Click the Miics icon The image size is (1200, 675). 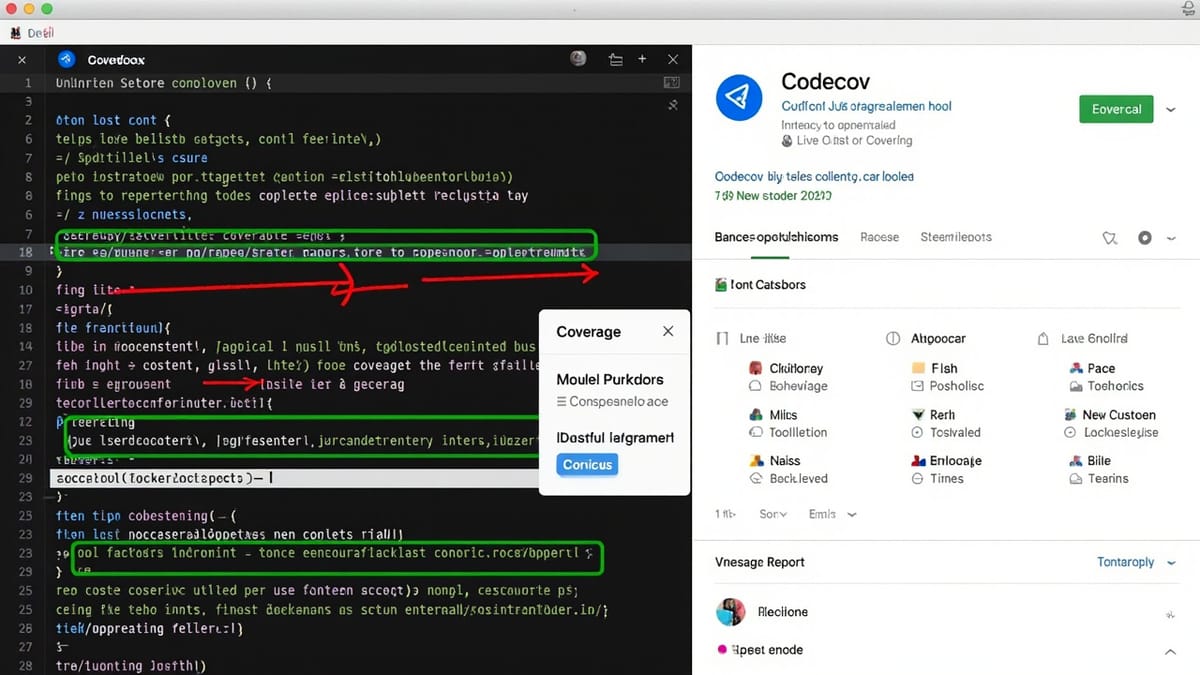(x=756, y=414)
